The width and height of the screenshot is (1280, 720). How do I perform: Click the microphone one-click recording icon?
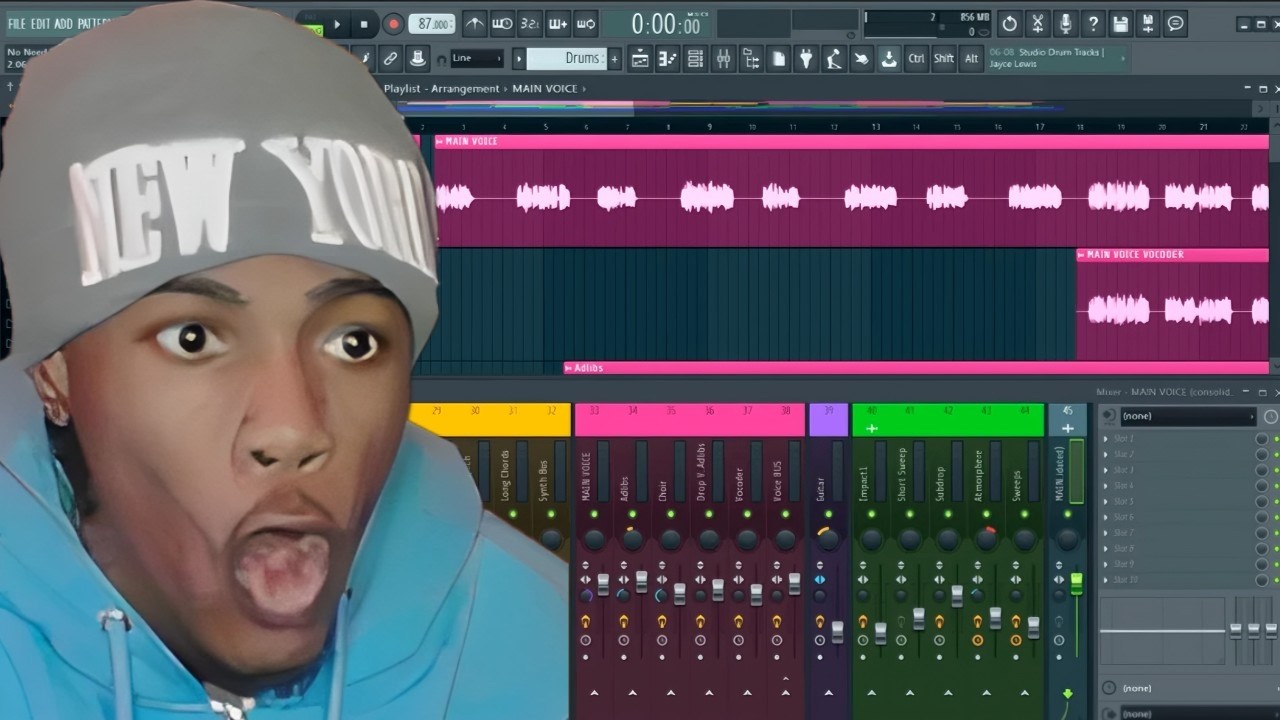(1066, 24)
